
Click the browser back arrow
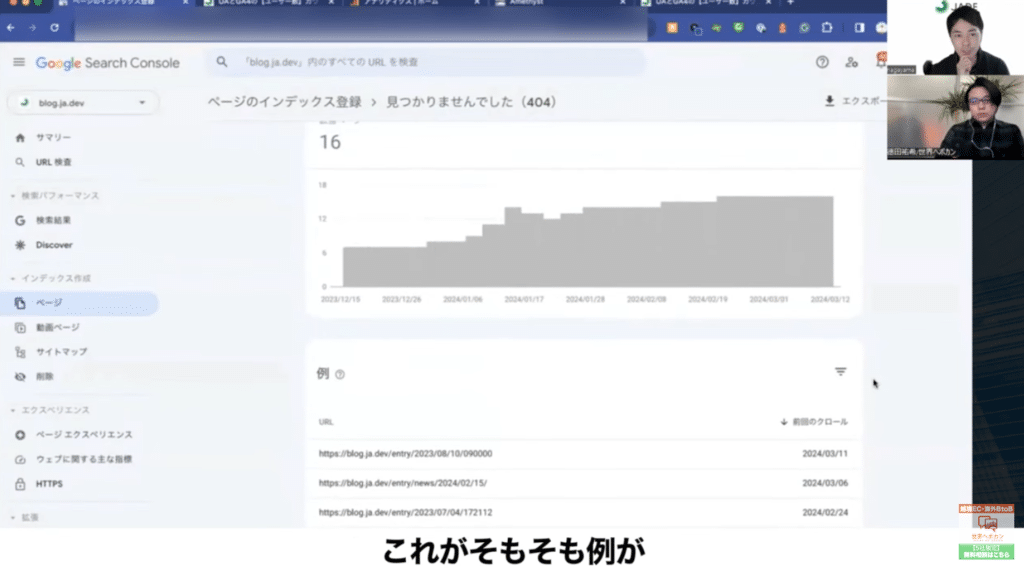click(x=10, y=27)
